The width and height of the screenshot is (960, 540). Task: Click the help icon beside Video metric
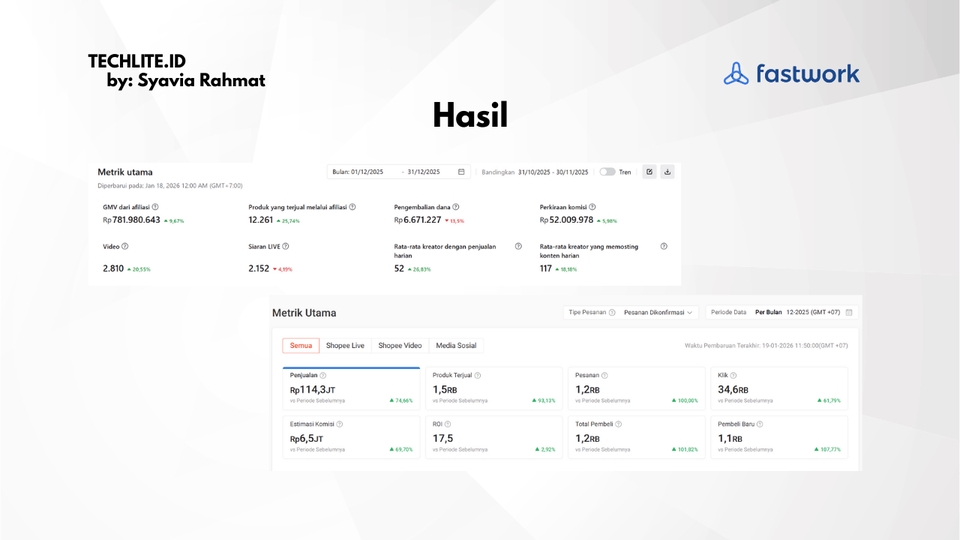[x=125, y=247]
